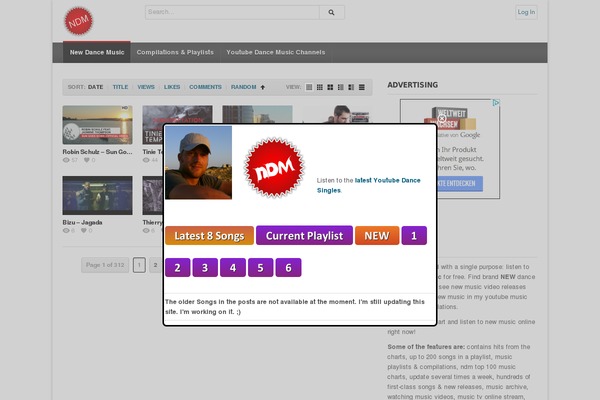Go to pagination page 1
Screen dimensions: 600x400
click(x=139, y=265)
